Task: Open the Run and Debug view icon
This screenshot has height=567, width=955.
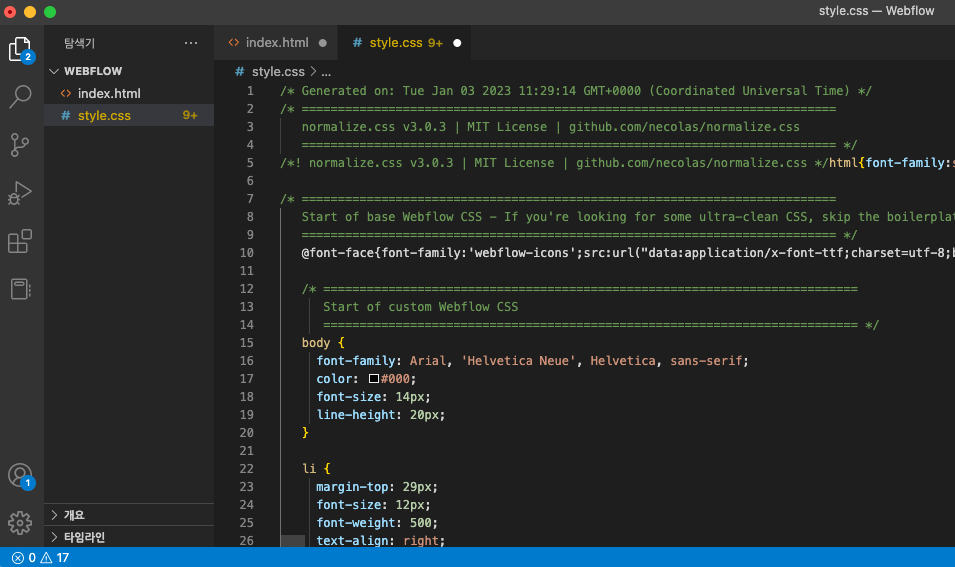Action: [20, 193]
